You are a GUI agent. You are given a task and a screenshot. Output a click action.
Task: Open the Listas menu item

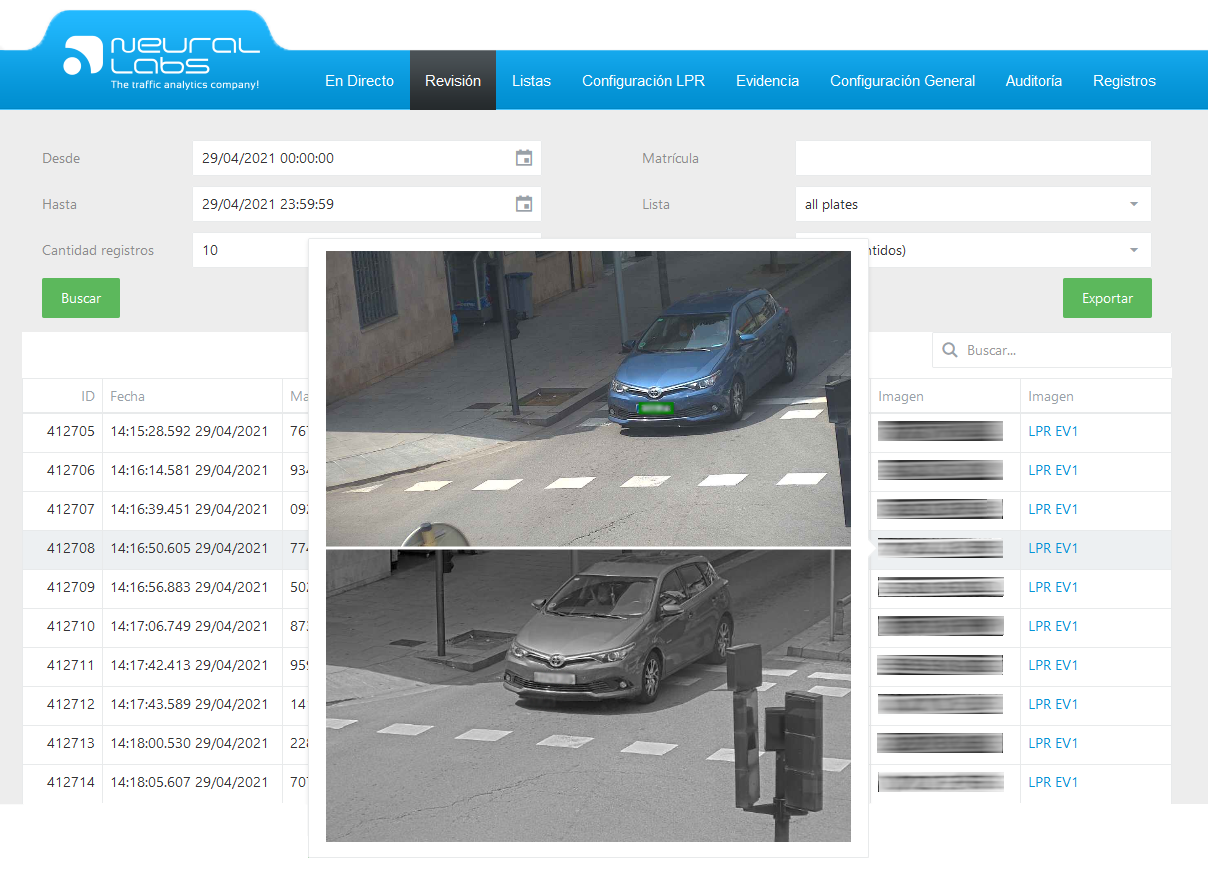531,81
